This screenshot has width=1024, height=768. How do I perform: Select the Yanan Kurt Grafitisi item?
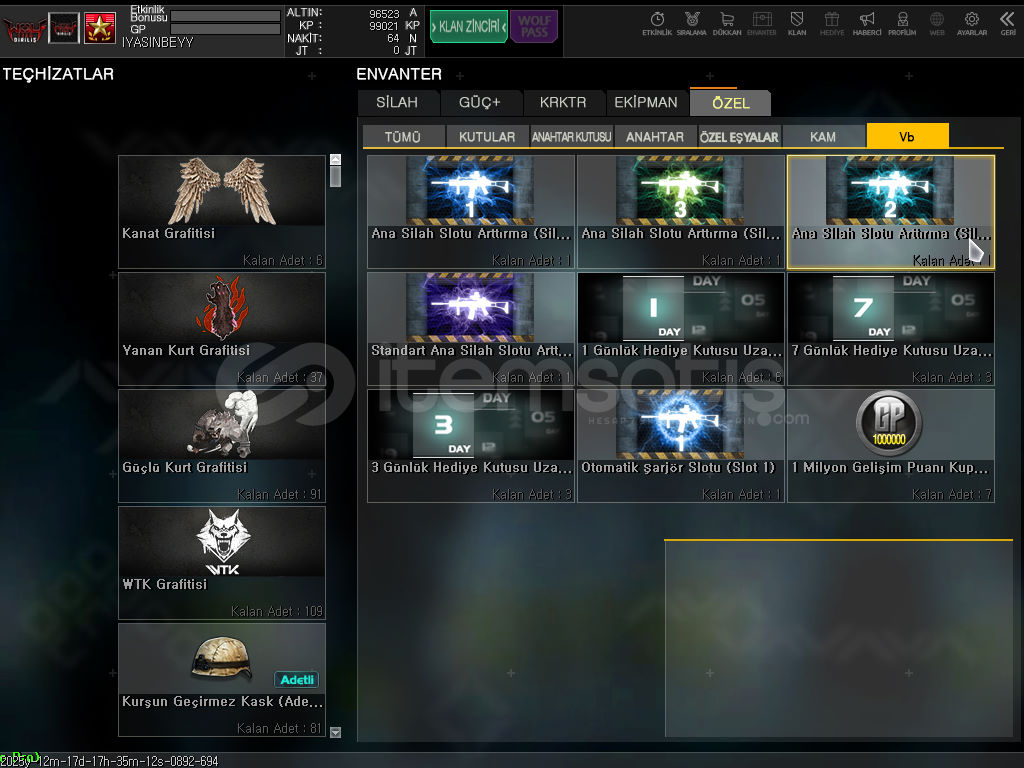coord(221,328)
